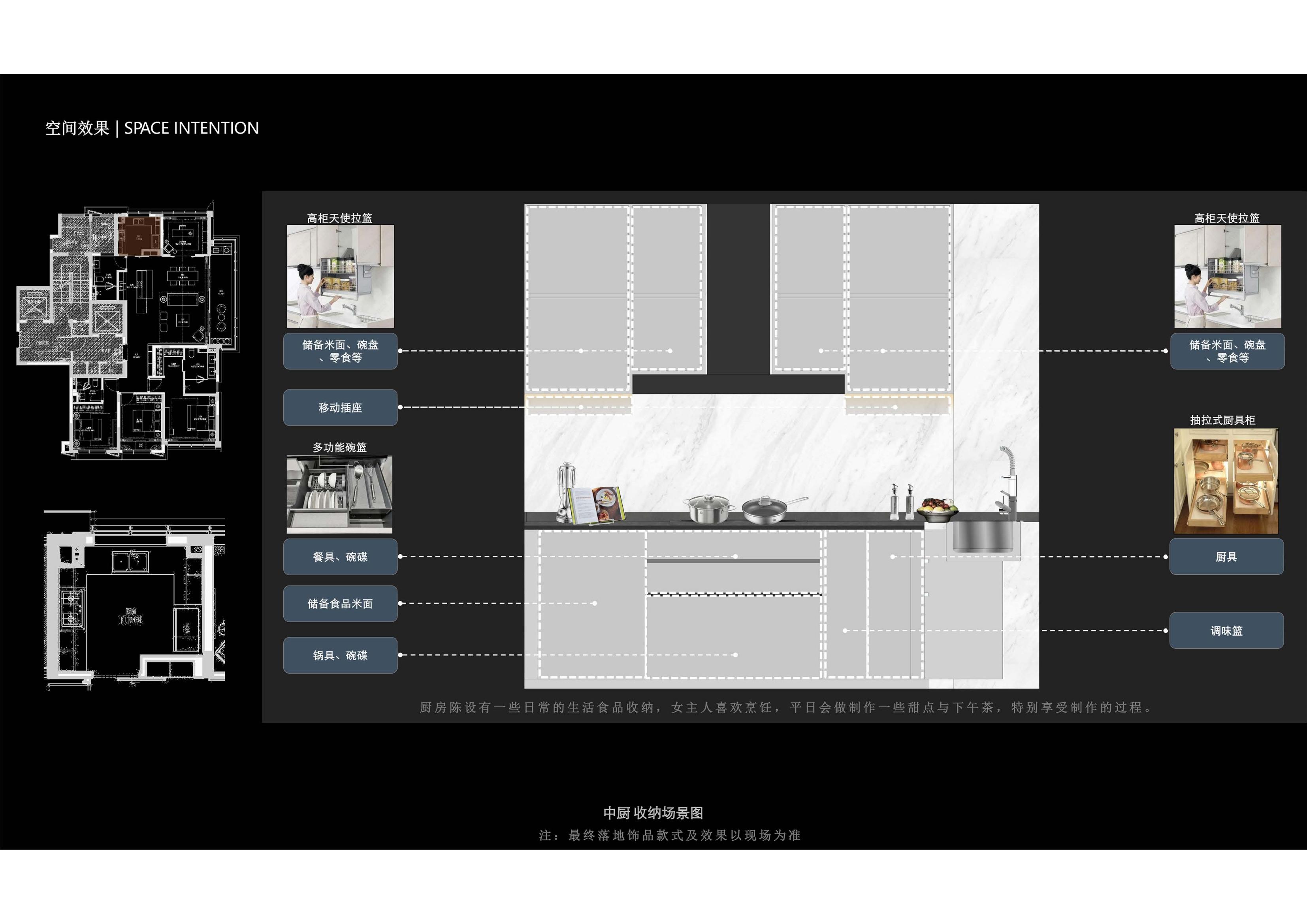Click the 移动插座 label box
Image resolution: width=1307 pixels, height=924 pixels.
[340, 408]
